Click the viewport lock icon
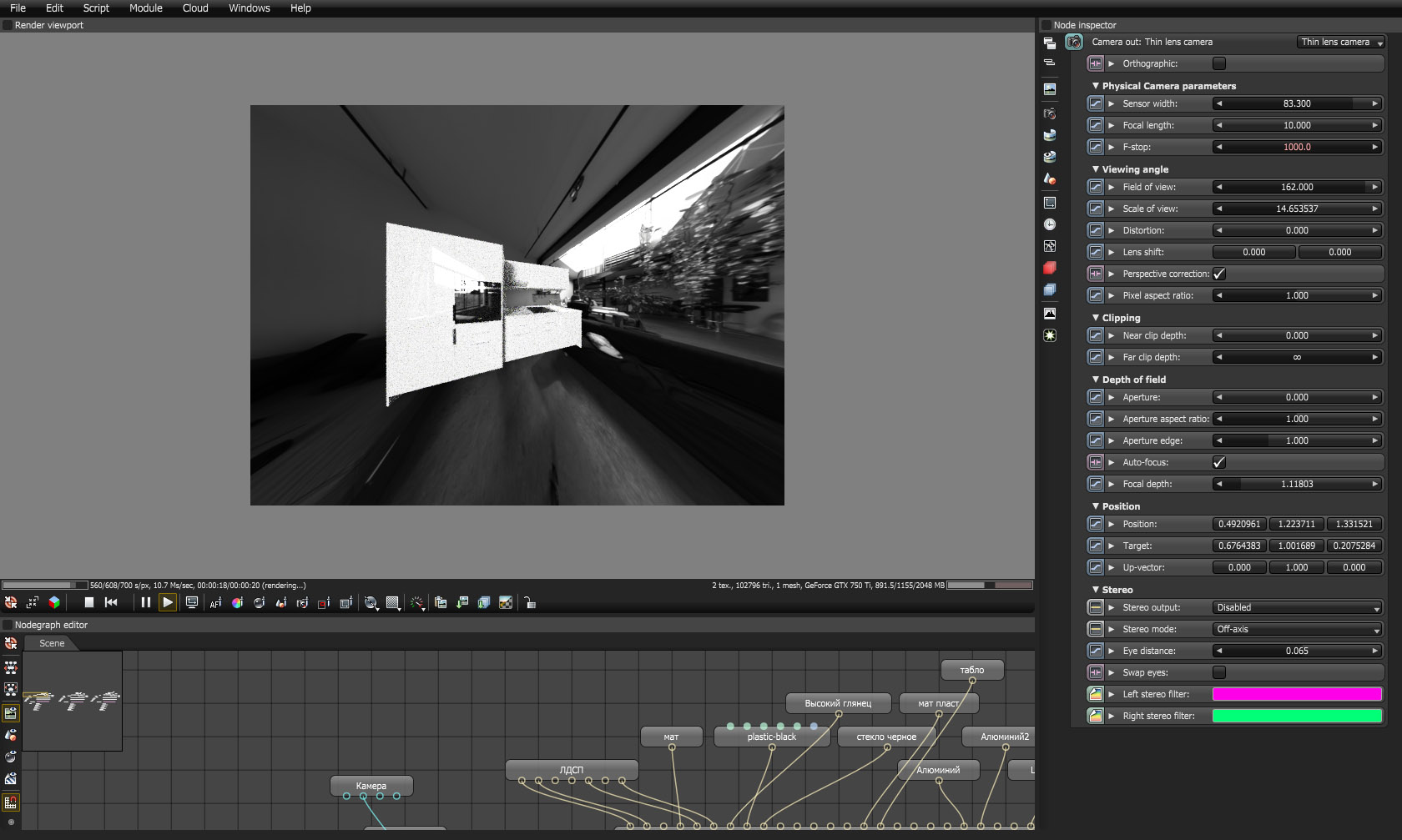This screenshot has height=840, width=1402. coord(530,602)
